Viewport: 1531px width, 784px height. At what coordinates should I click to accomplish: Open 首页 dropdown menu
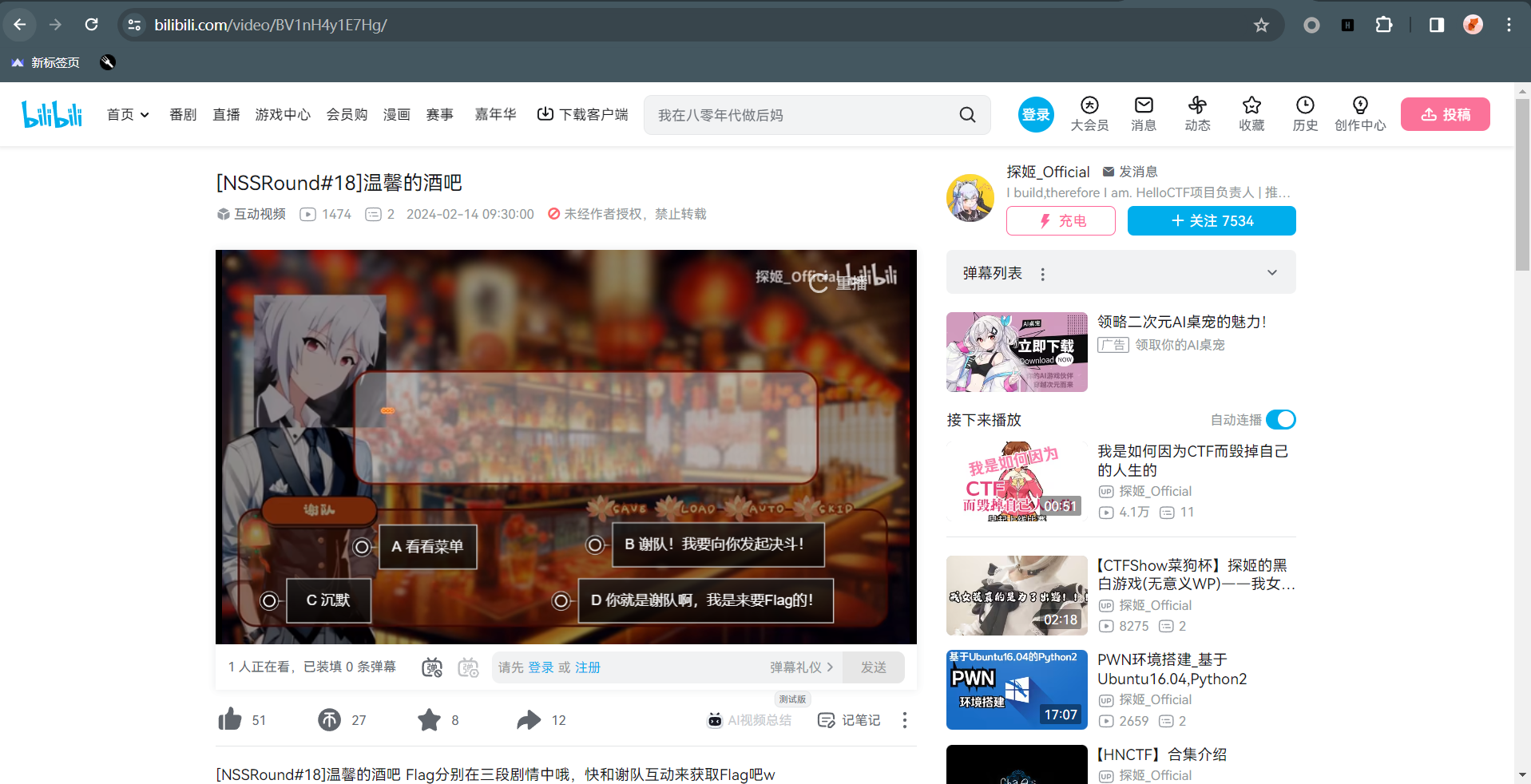coord(128,115)
